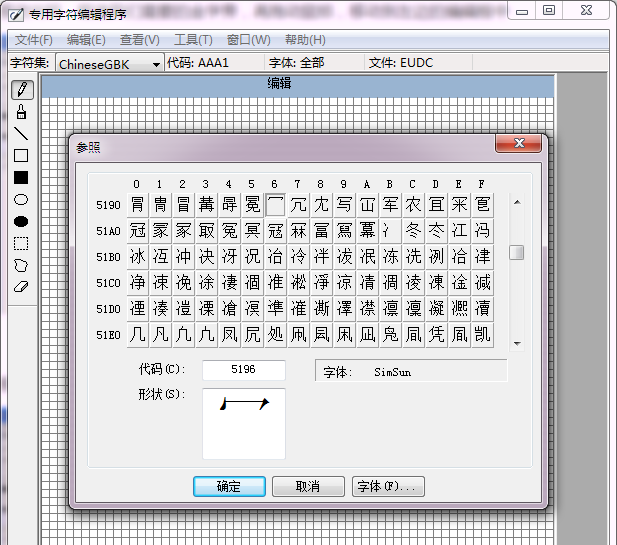617x545 pixels.
Task: Click the 代码(C) code input field
Action: click(x=243, y=370)
